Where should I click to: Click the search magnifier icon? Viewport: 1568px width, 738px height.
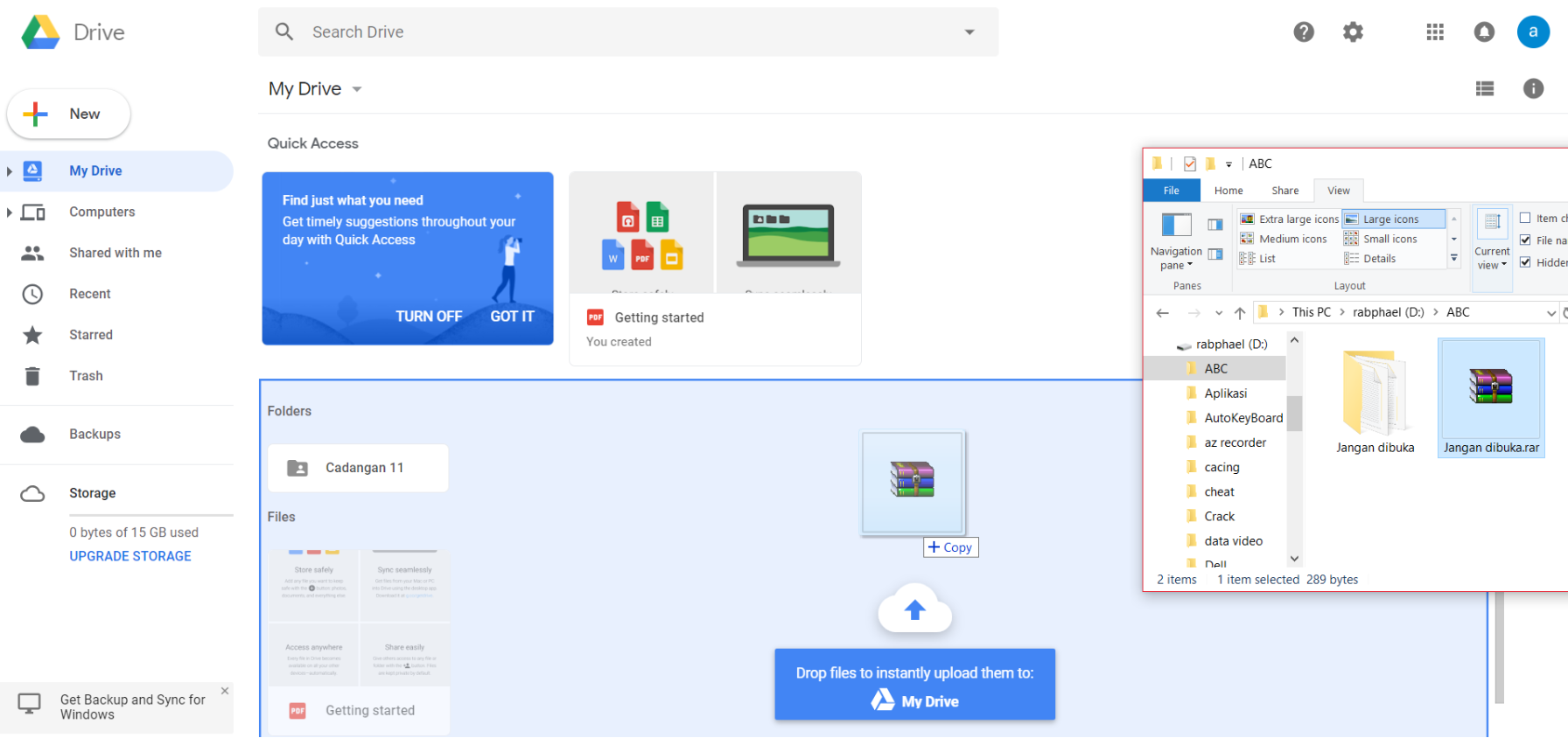[x=284, y=32]
